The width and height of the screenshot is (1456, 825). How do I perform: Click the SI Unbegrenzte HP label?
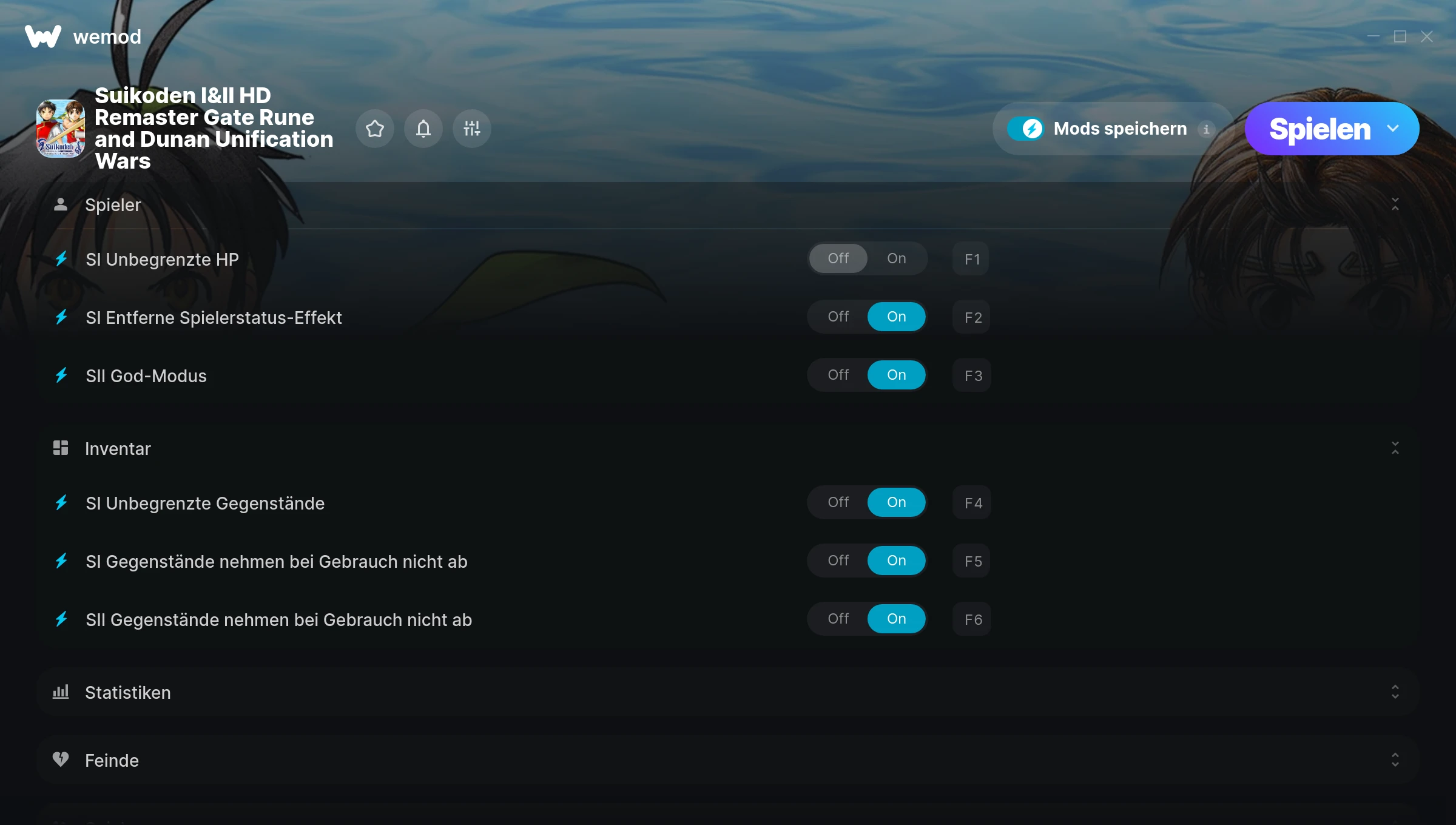(x=162, y=260)
